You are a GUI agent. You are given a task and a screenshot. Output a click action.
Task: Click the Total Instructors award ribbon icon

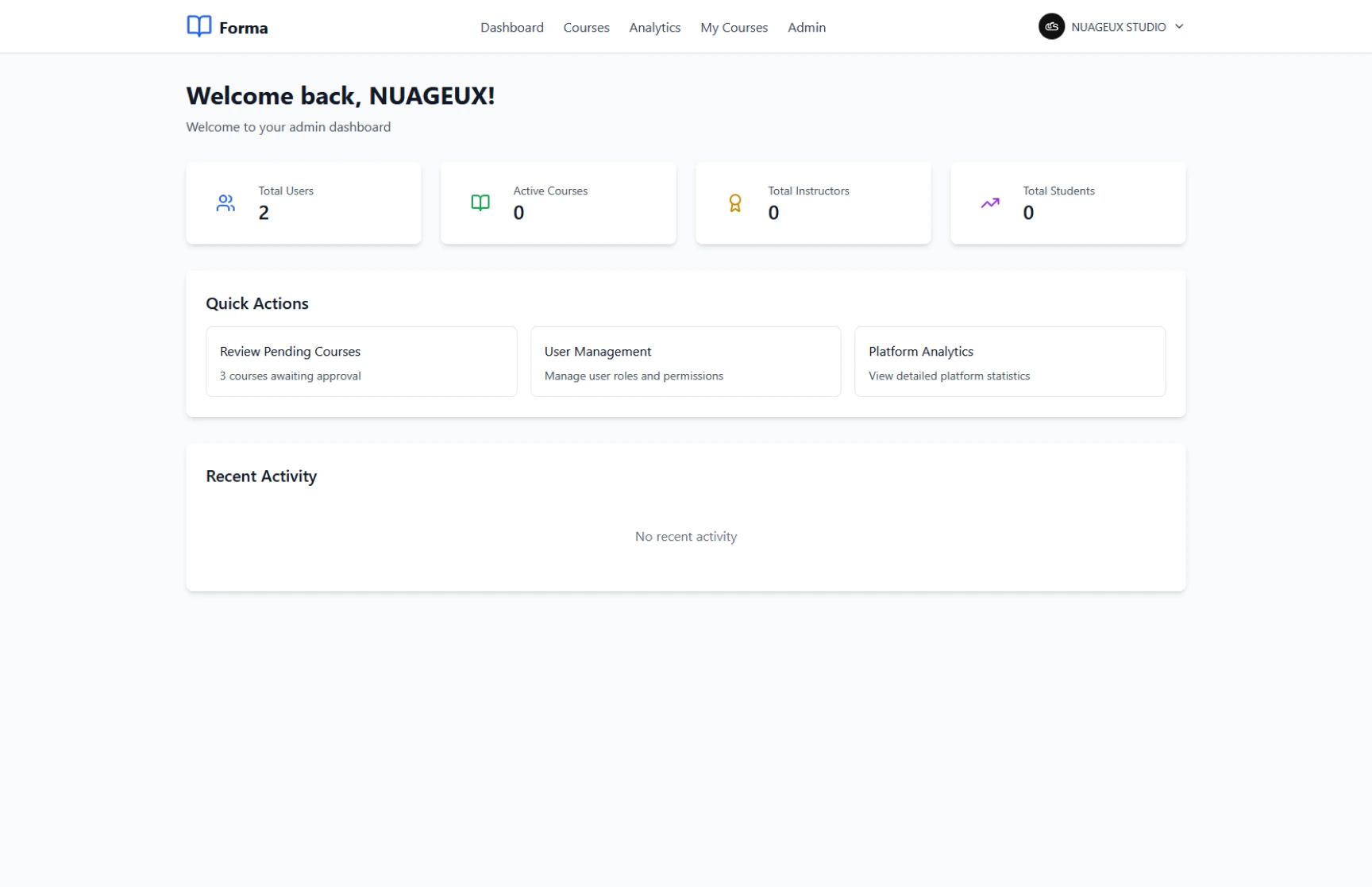coord(735,203)
